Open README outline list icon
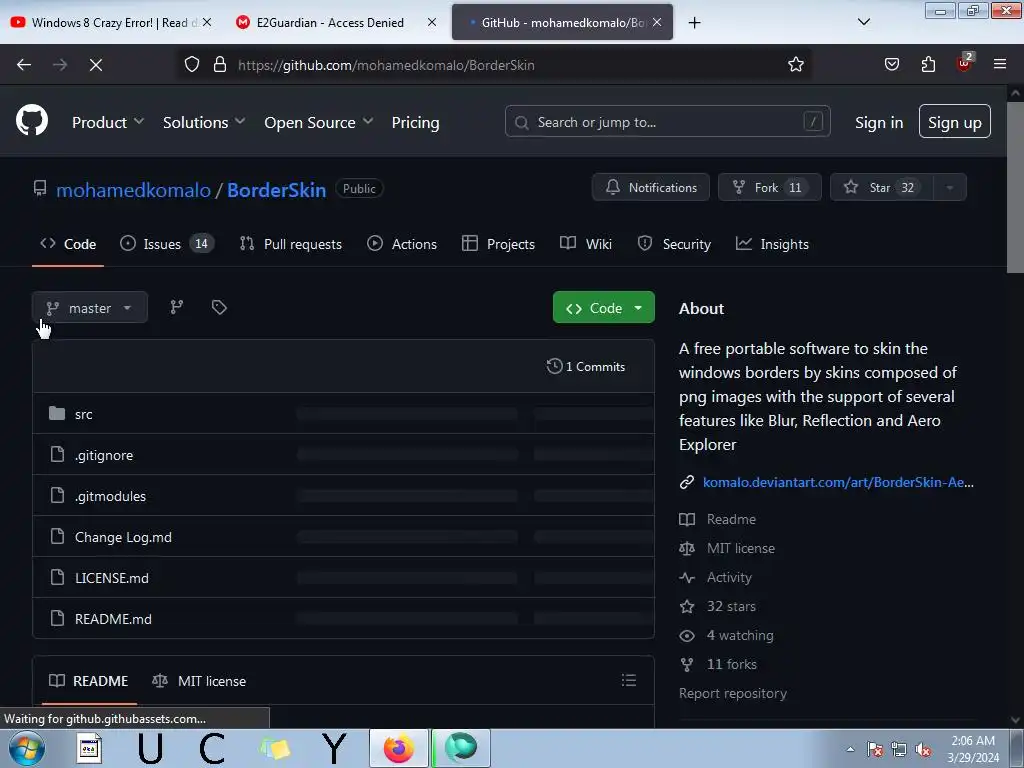The image size is (1024, 768). [629, 680]
